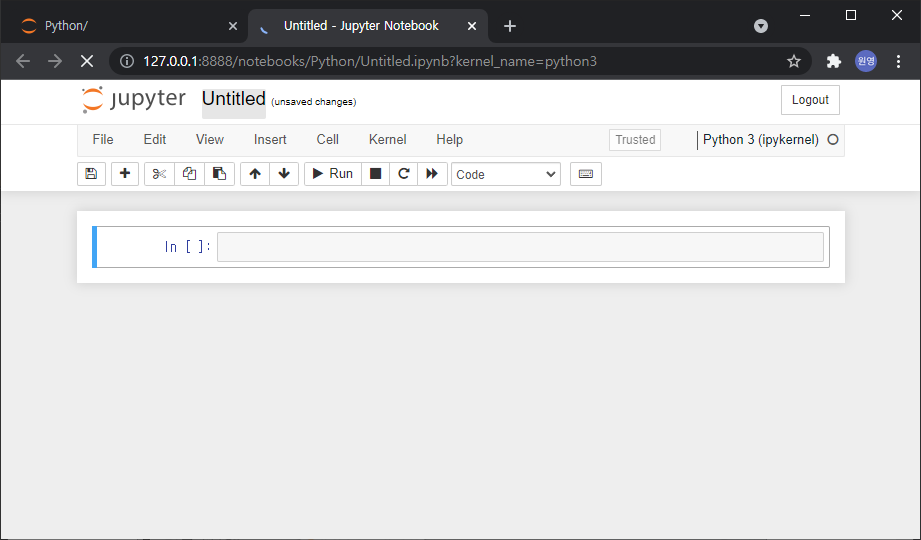Click the Trusted notebook indicator
The image size is (921, 540).
[x=635, y=140]
